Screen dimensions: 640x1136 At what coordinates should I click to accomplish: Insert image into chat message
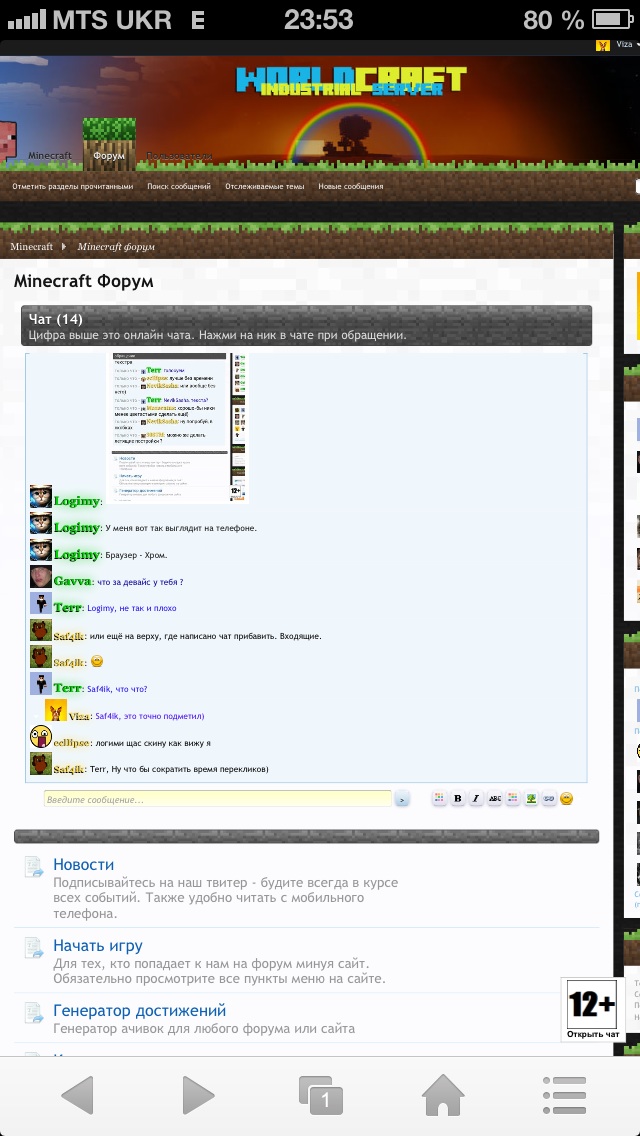pyautogui.click(x=531, y=798)
